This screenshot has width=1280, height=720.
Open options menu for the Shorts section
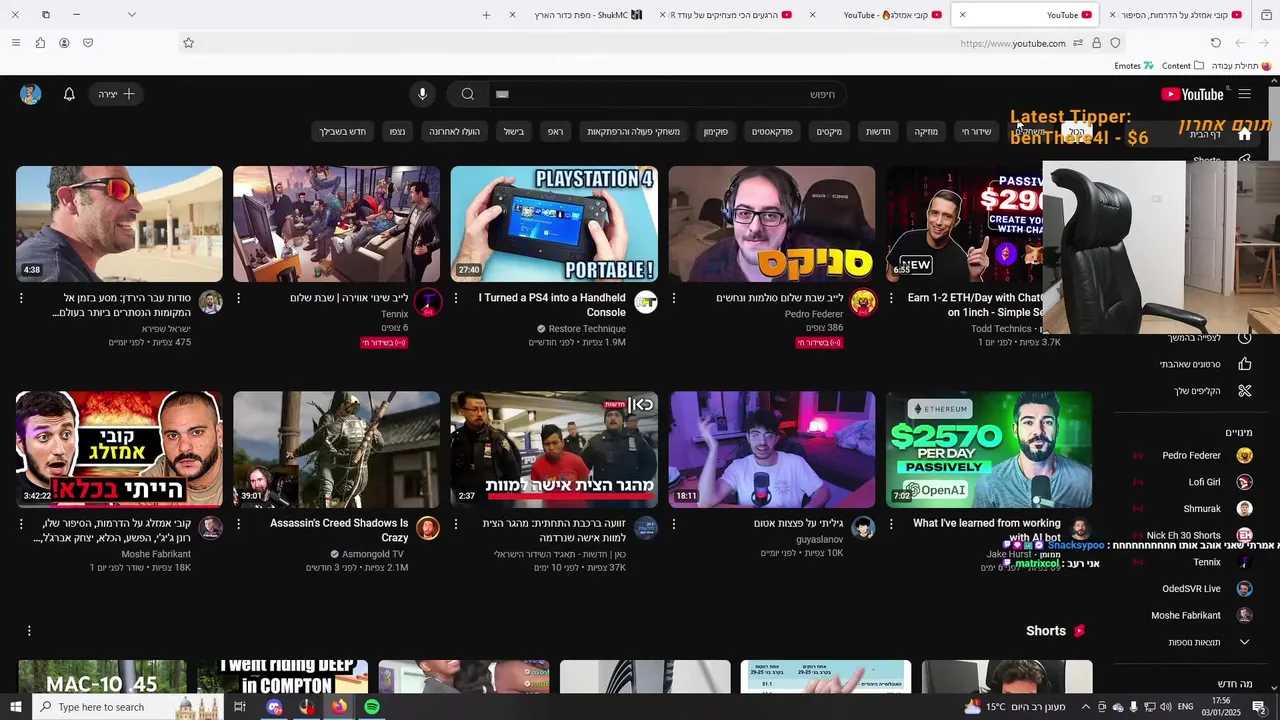tap(29, 631)
